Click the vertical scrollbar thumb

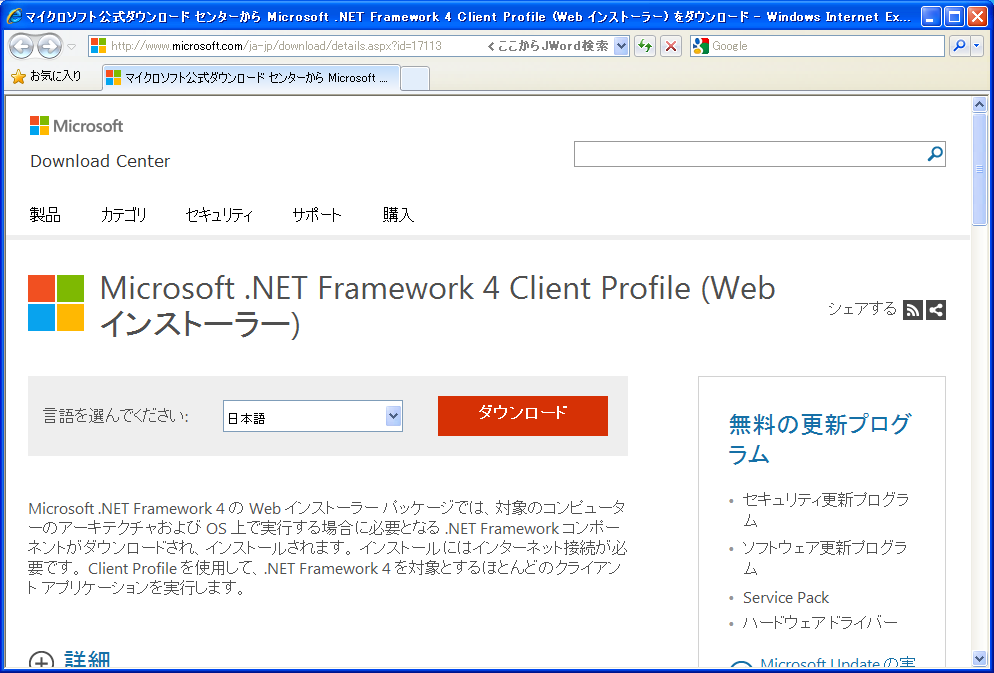[x=979, y=169]
